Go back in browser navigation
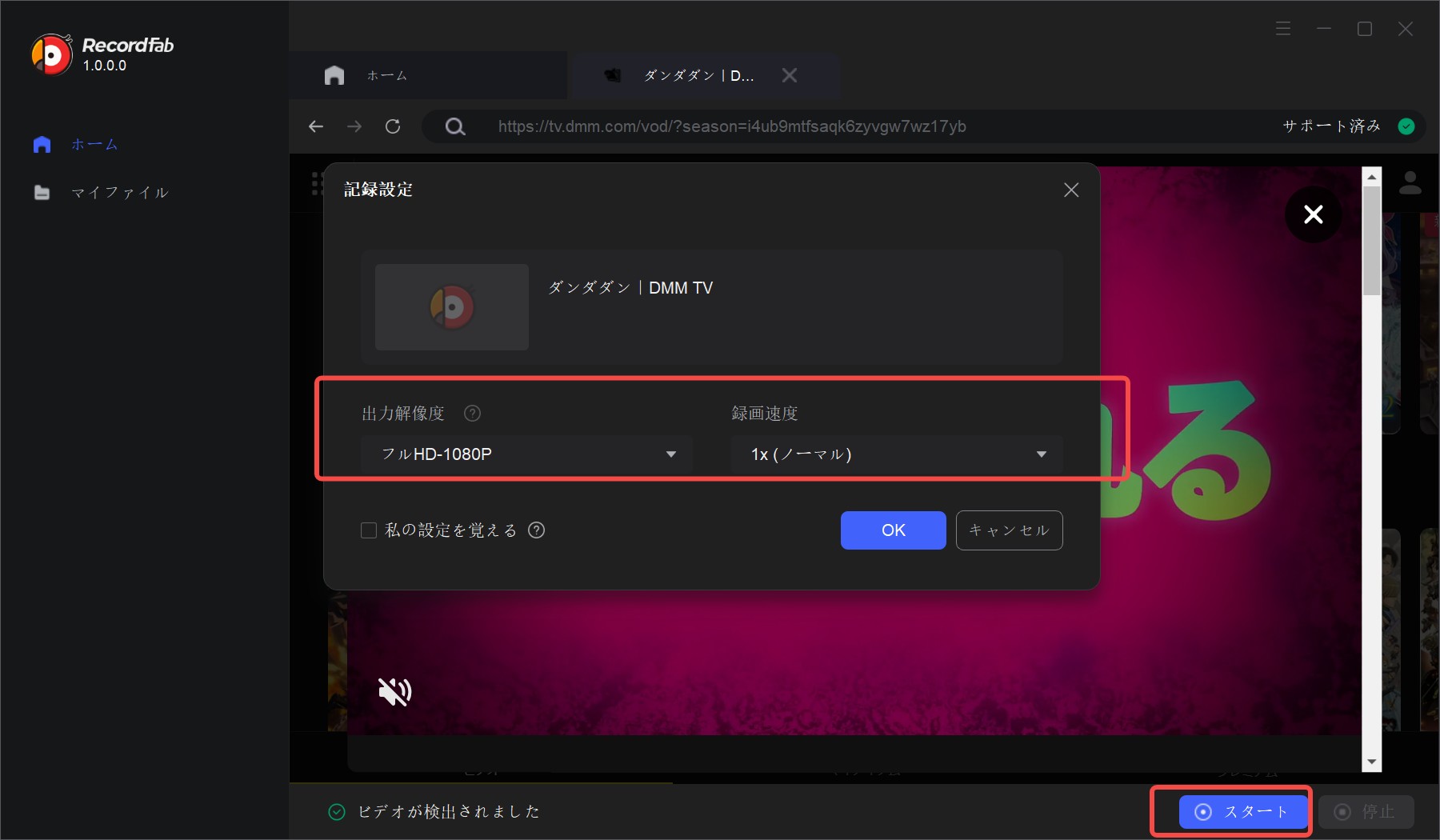Image resolution: width=1440 pixels, height=840 pixels. (x=316, y=126)
